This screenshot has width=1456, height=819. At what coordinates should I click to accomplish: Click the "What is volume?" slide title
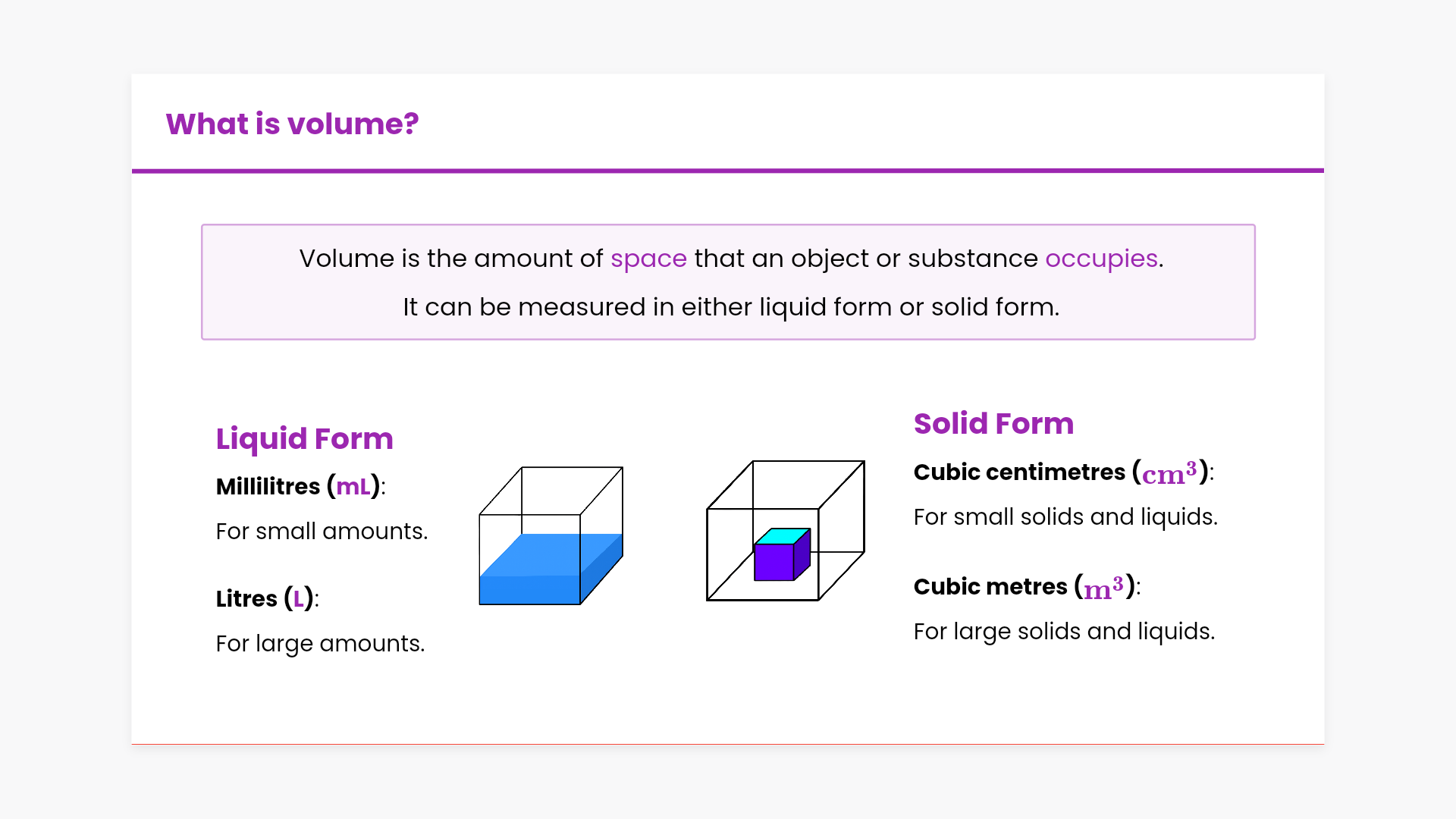[x=292, y=124]
